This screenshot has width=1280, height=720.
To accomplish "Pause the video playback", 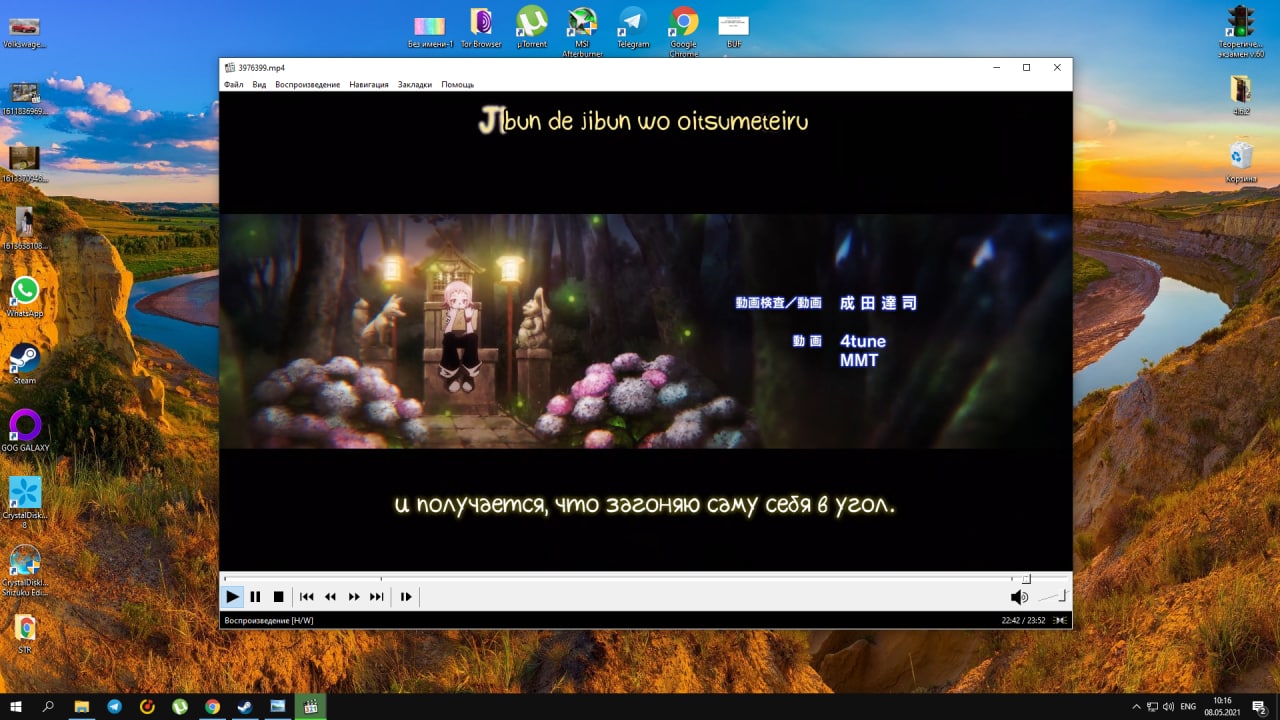I will (255, 597).
